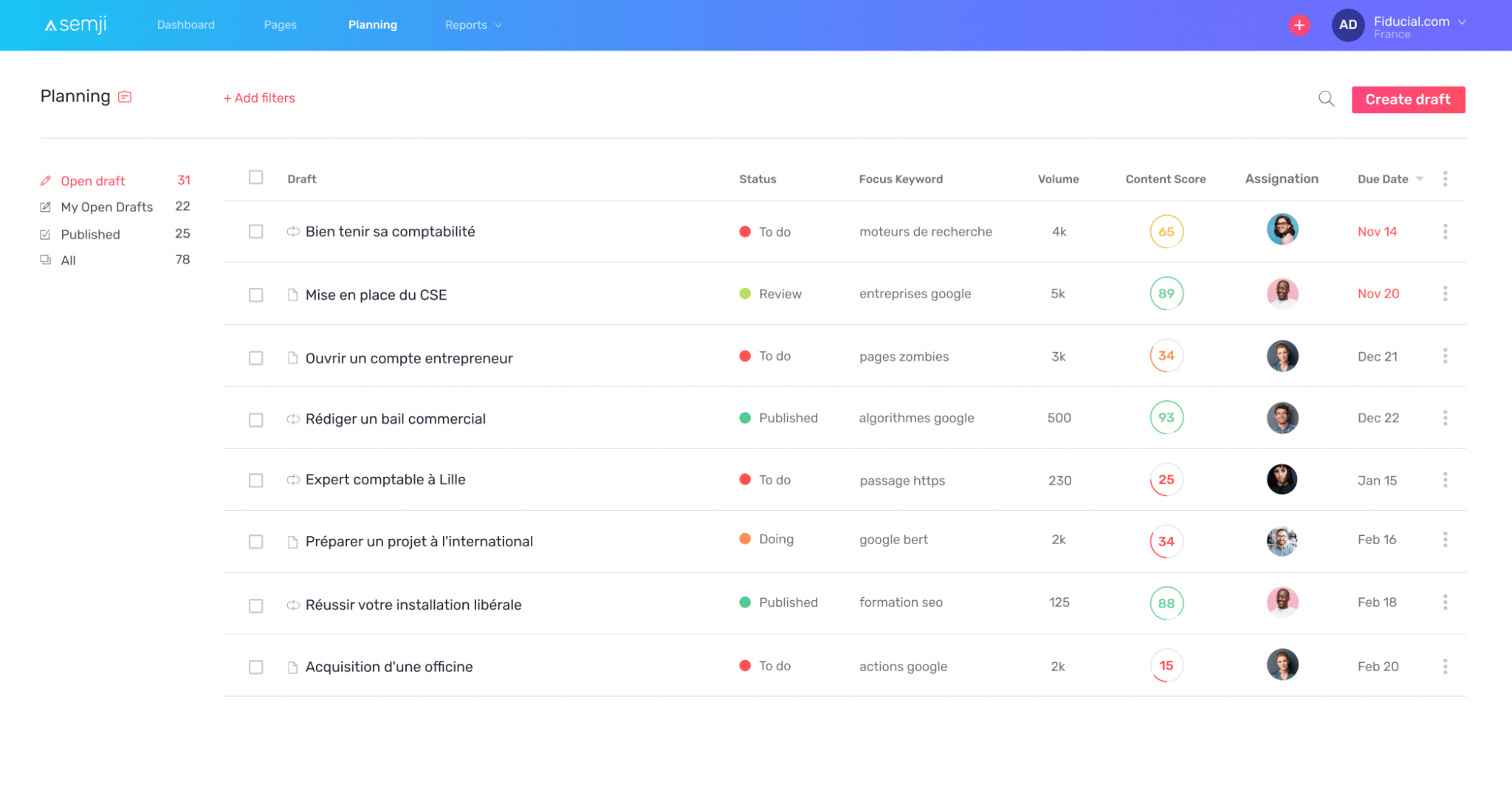Select the Semji logo
This screenshot has width=1512, height=787.
75,24
